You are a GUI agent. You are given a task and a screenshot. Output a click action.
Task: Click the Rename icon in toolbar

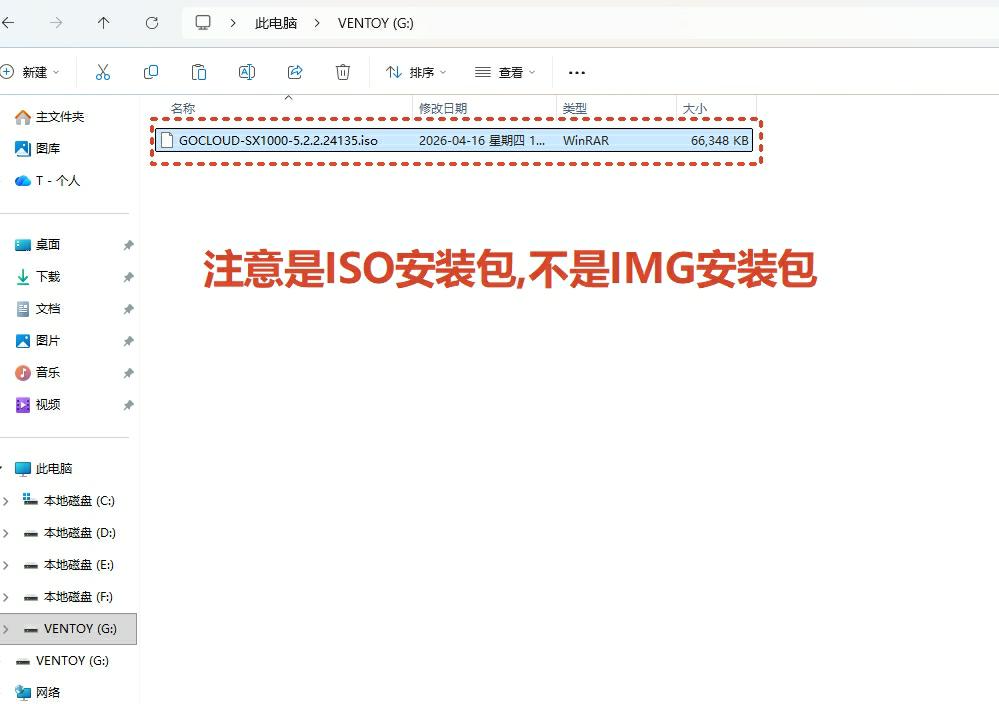(247, 72)
